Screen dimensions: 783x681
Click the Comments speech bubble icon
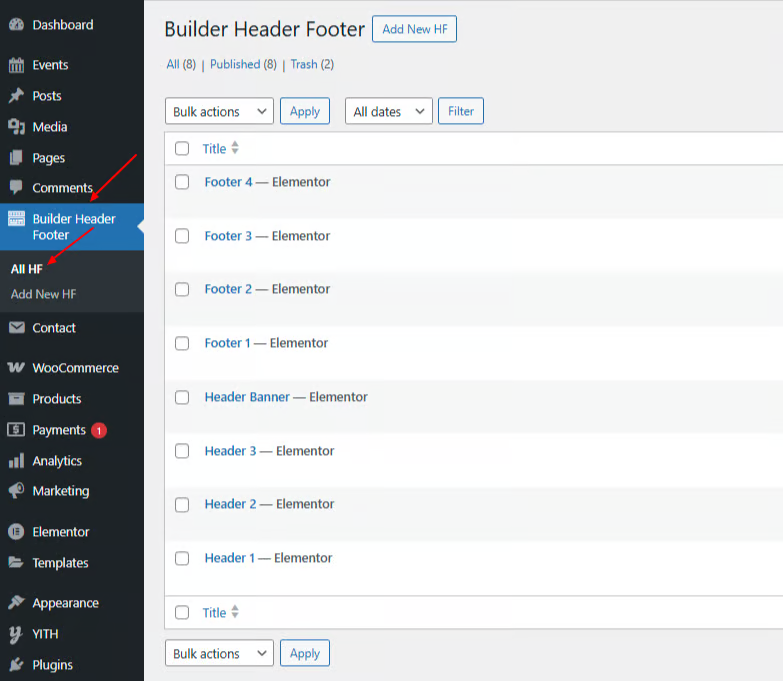click(16, 188)
